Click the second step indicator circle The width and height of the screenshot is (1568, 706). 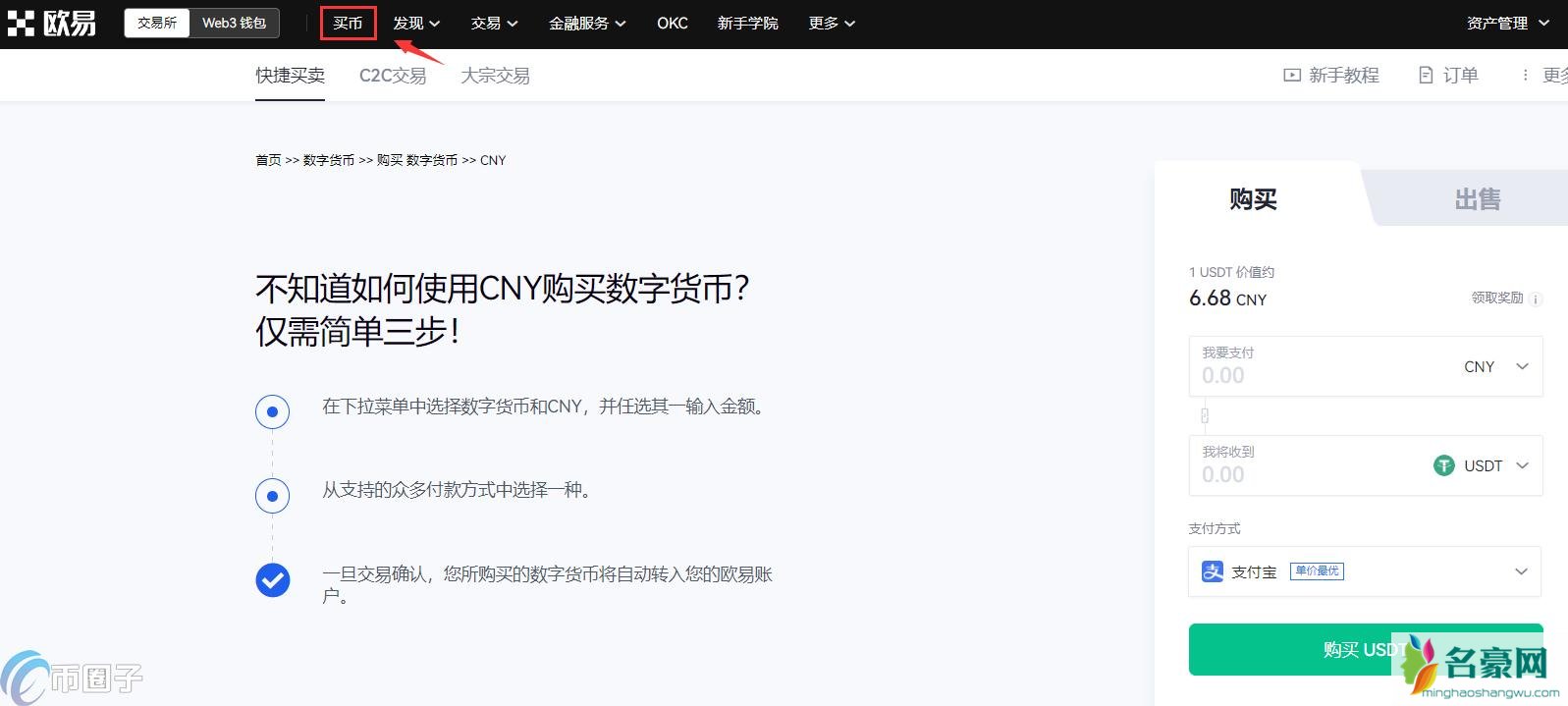[x=272, y=496]
